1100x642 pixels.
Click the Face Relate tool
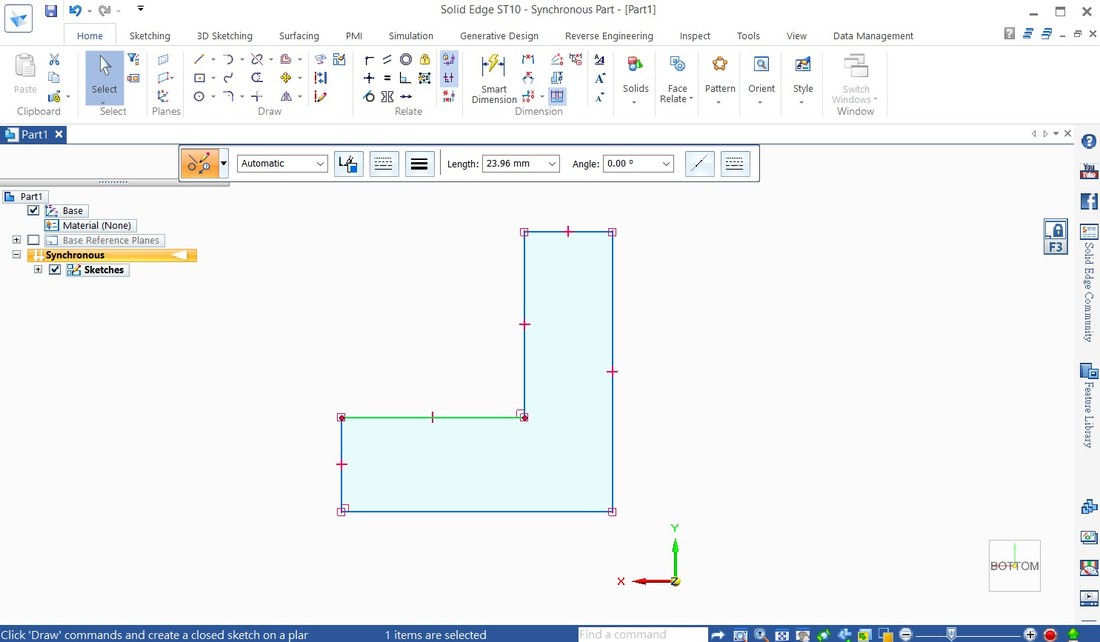(677, 78)
